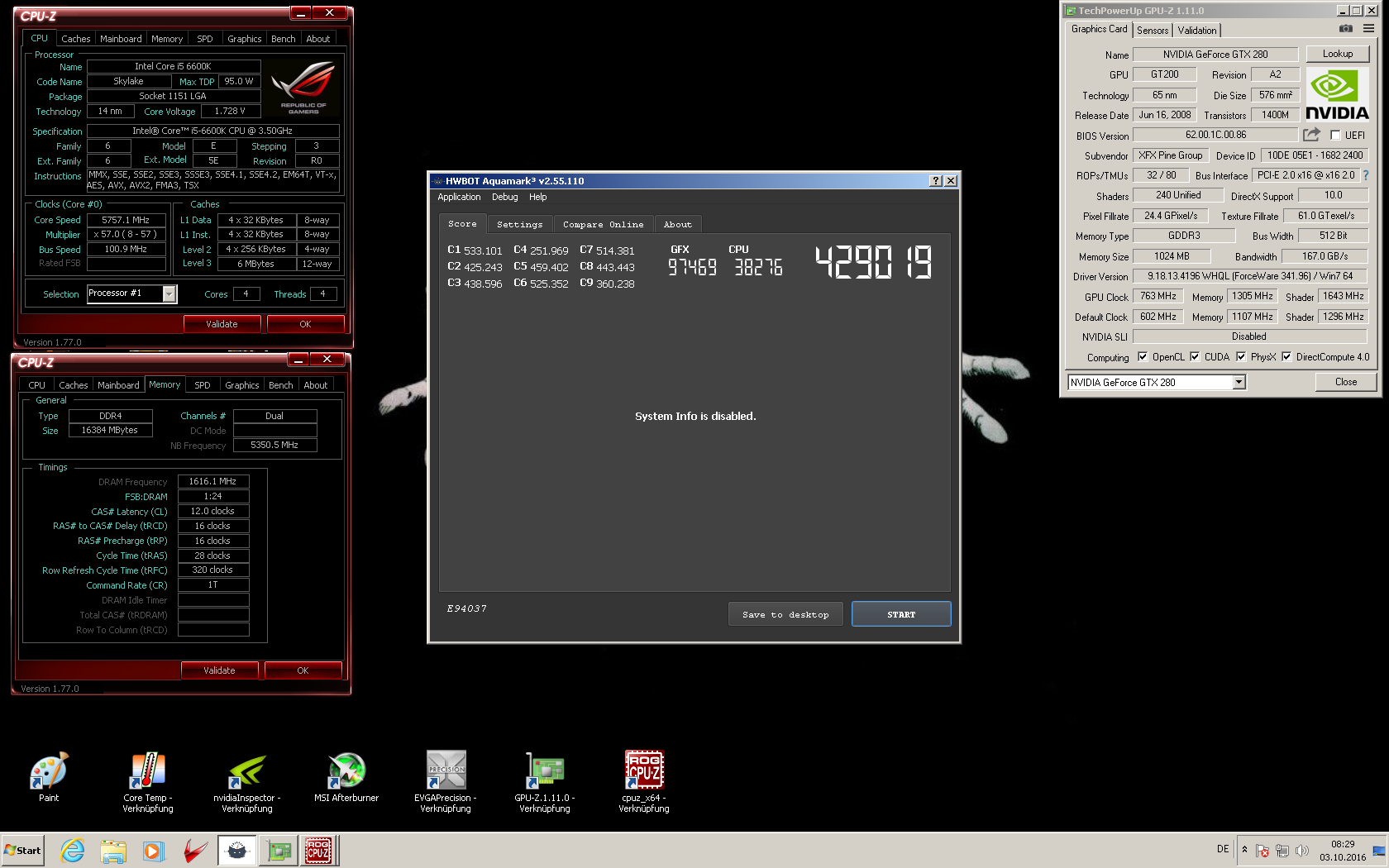Click the DE language indicator
The image size is (1389, 868).
pyautogui.click(x=1223, y=849)
